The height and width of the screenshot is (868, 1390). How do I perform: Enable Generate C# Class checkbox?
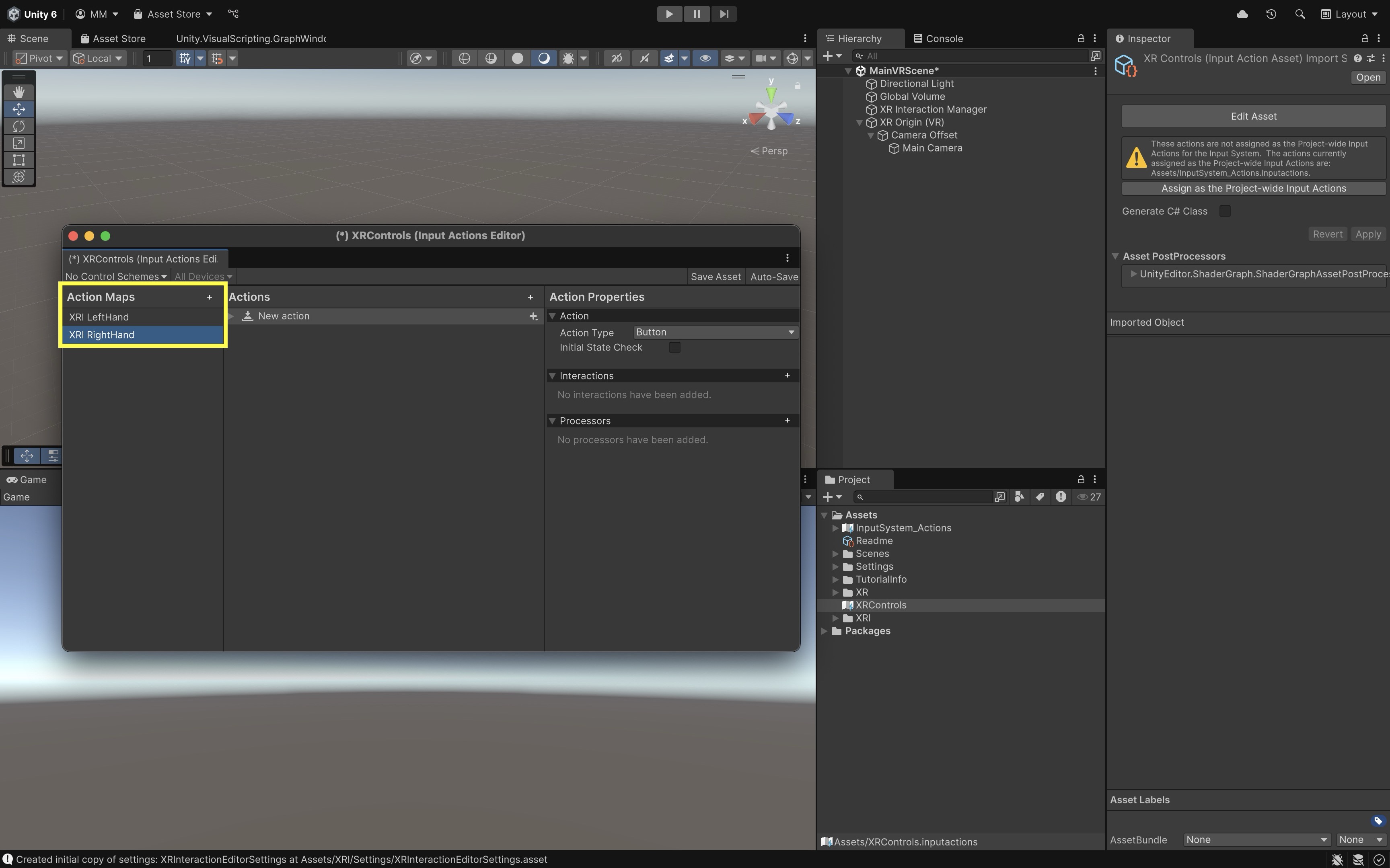click(1225, 211)
